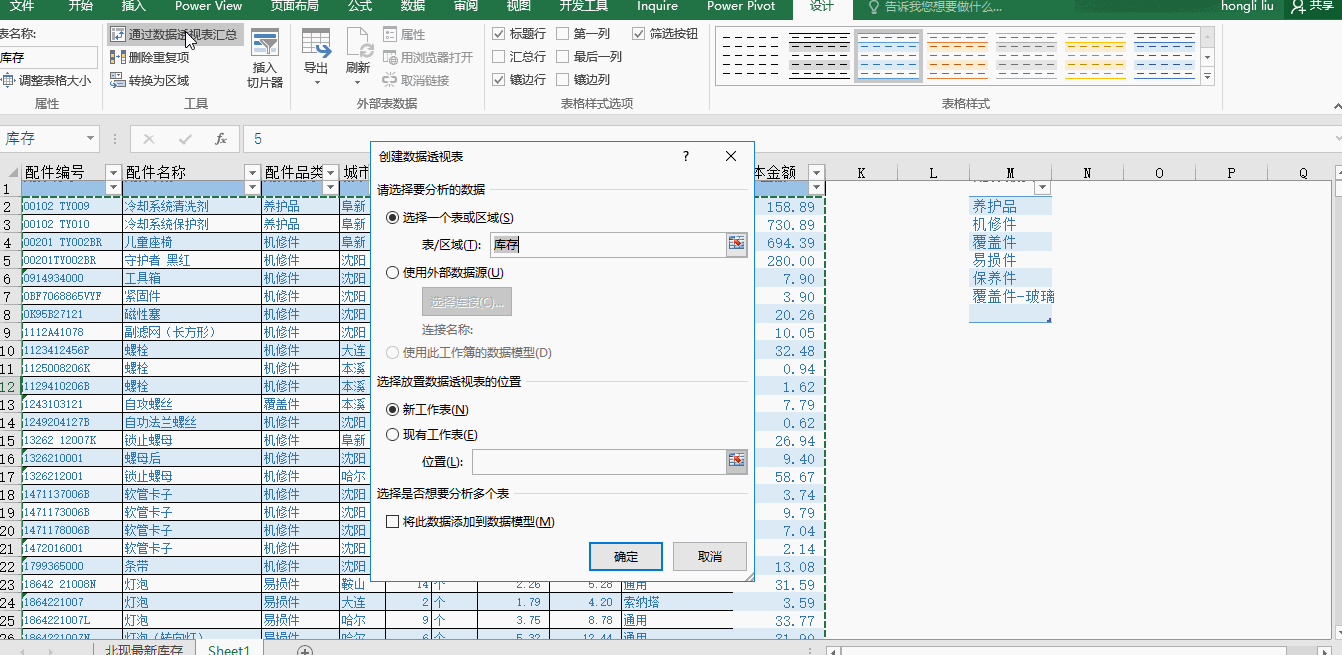Screen dimensions: 1342x655
Task: Enable the Total Row (汇总行) checkbox
Action: pyautogui.click(x=499, y=57)
